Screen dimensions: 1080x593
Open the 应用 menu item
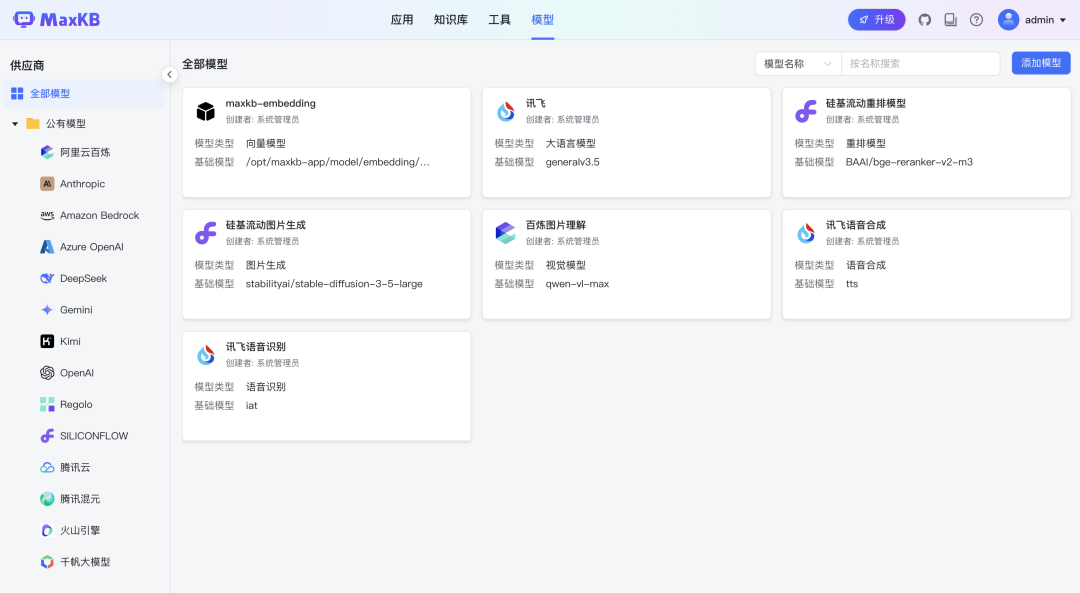pos(403,19)
